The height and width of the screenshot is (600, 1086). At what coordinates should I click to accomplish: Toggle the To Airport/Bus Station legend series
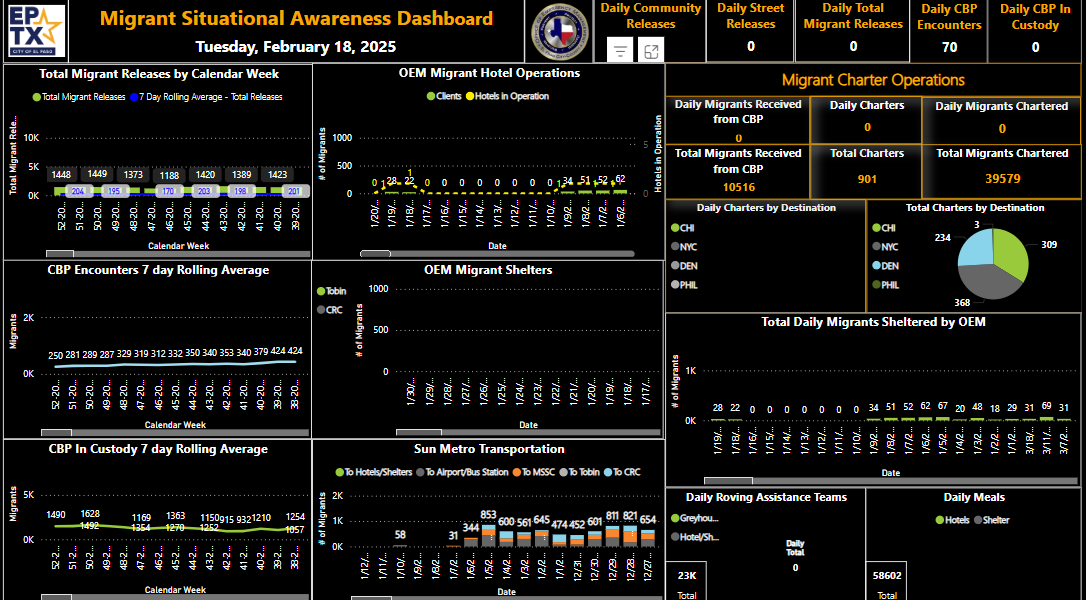(x=420, y=472)
